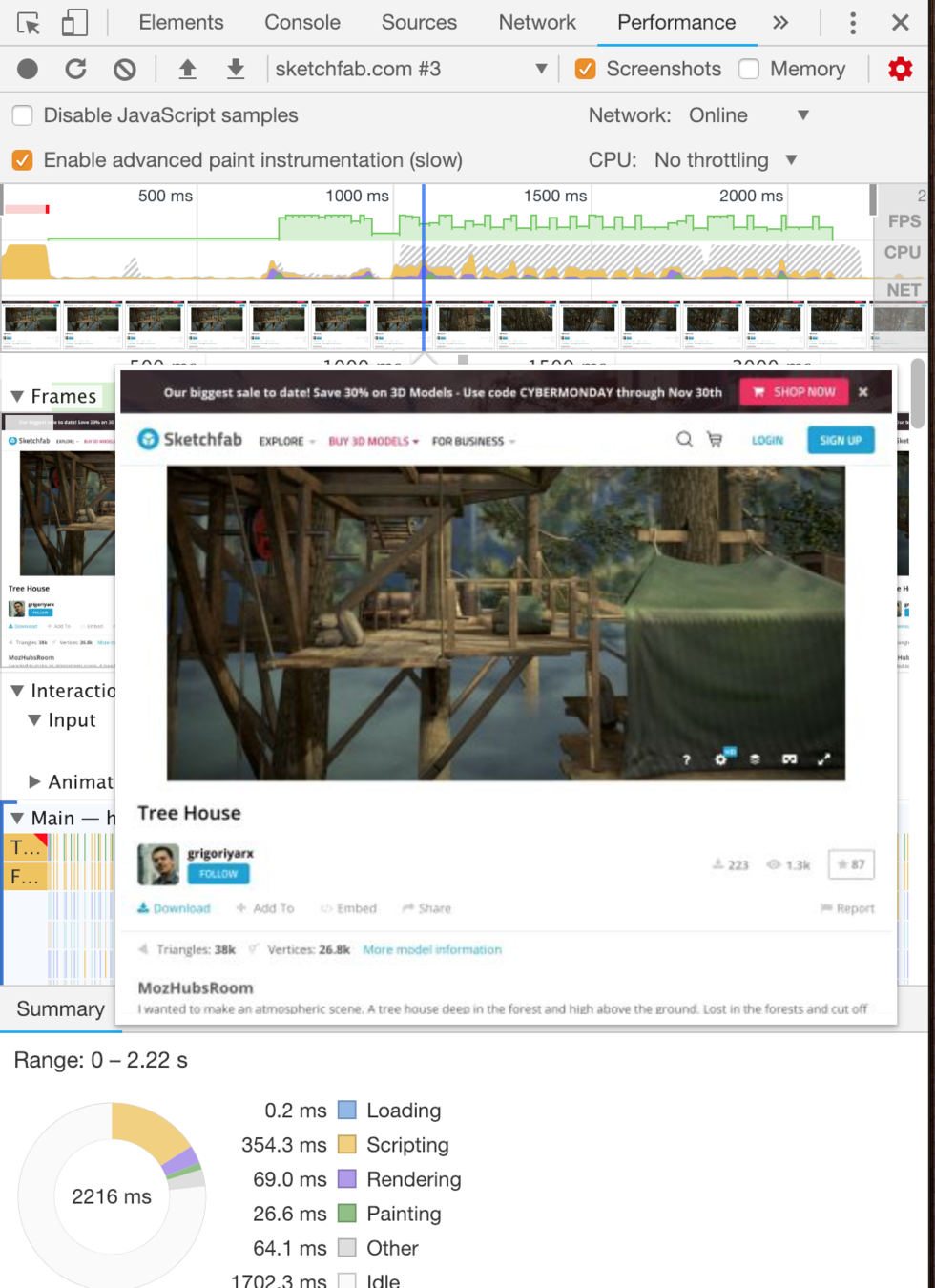The width and height of the screenshot is (935, 1288).
Task: Check Disable JavaScript samples
Action: pos(22,115)
